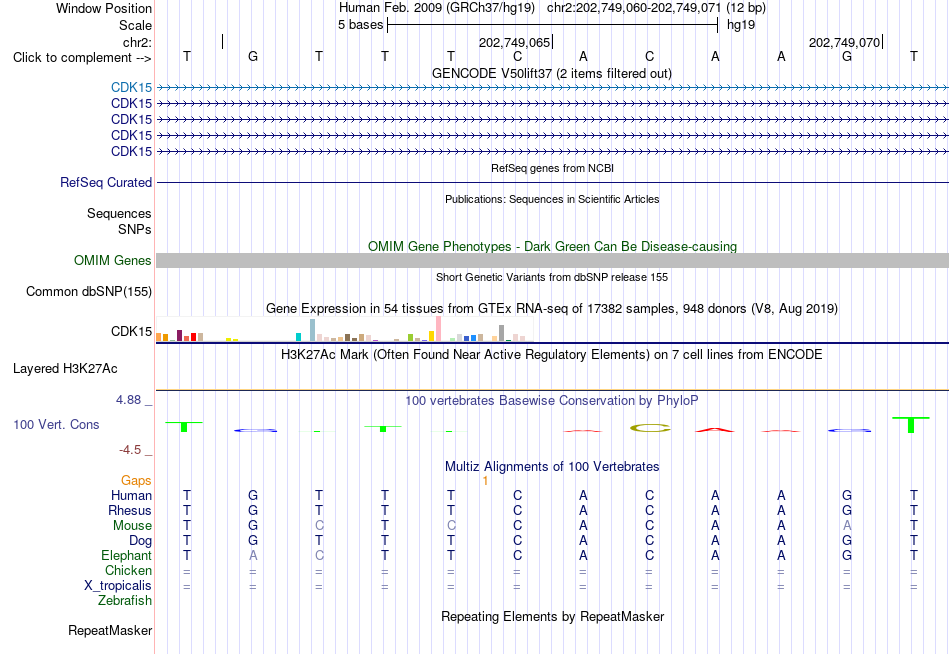This screenshot has height=654, width=950.
Task: Click the faded A in Elephant row
Action: (x=253, y=556)
